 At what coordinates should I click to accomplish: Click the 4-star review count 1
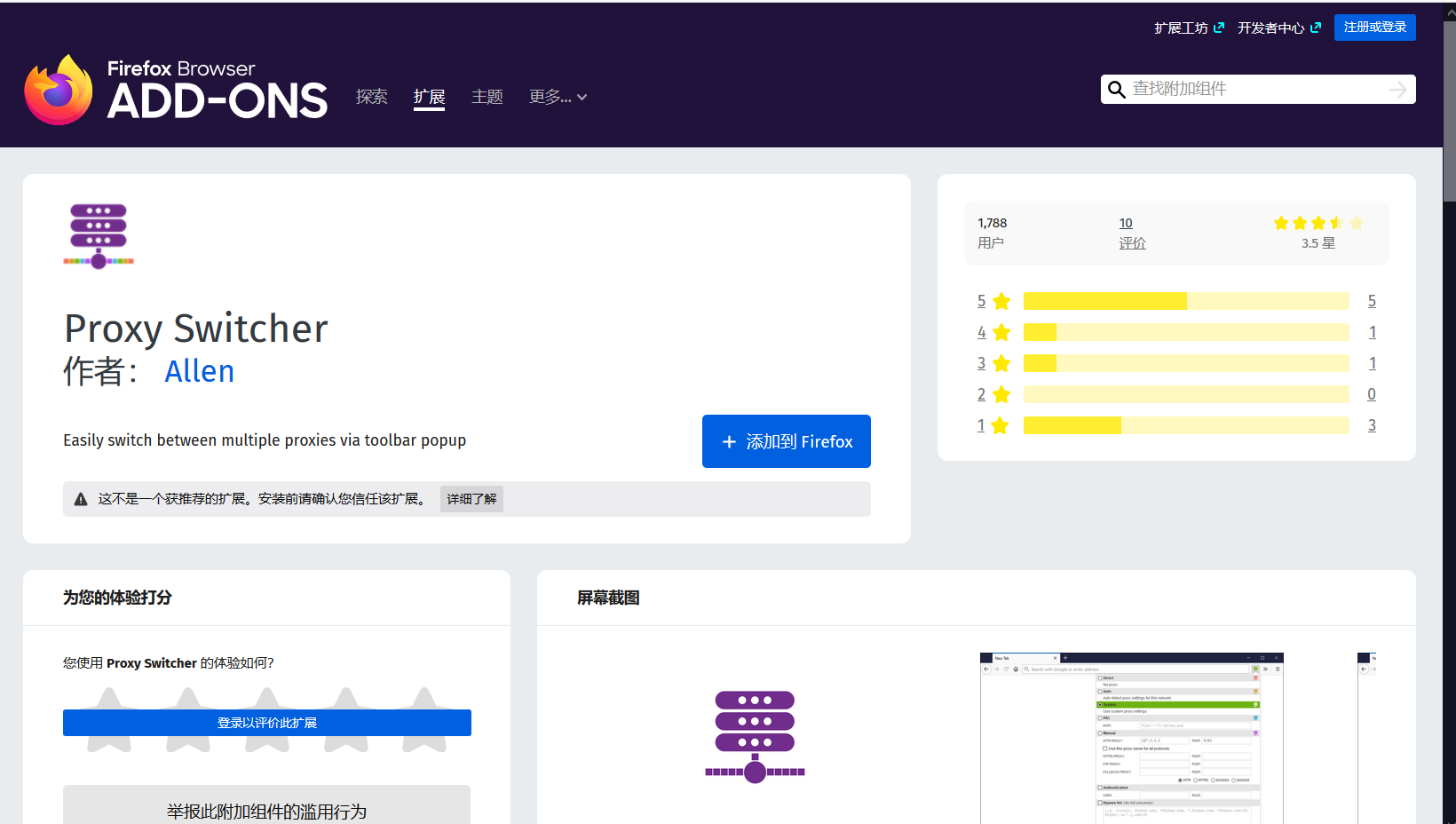pos(1372,332)
